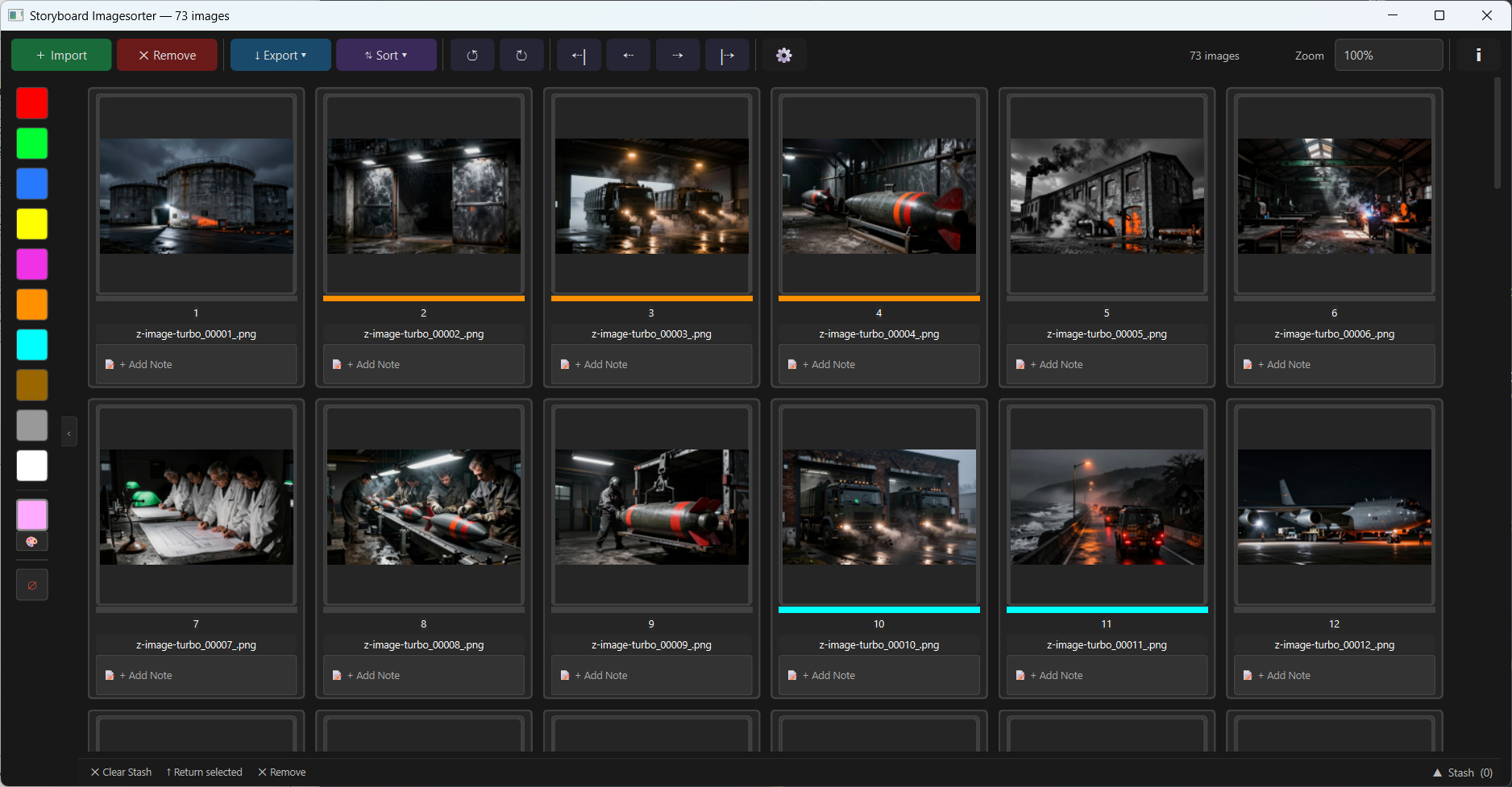This screenshot has width=1512, height=787.
Task: Open the settings gear
Action: point(783,56)
